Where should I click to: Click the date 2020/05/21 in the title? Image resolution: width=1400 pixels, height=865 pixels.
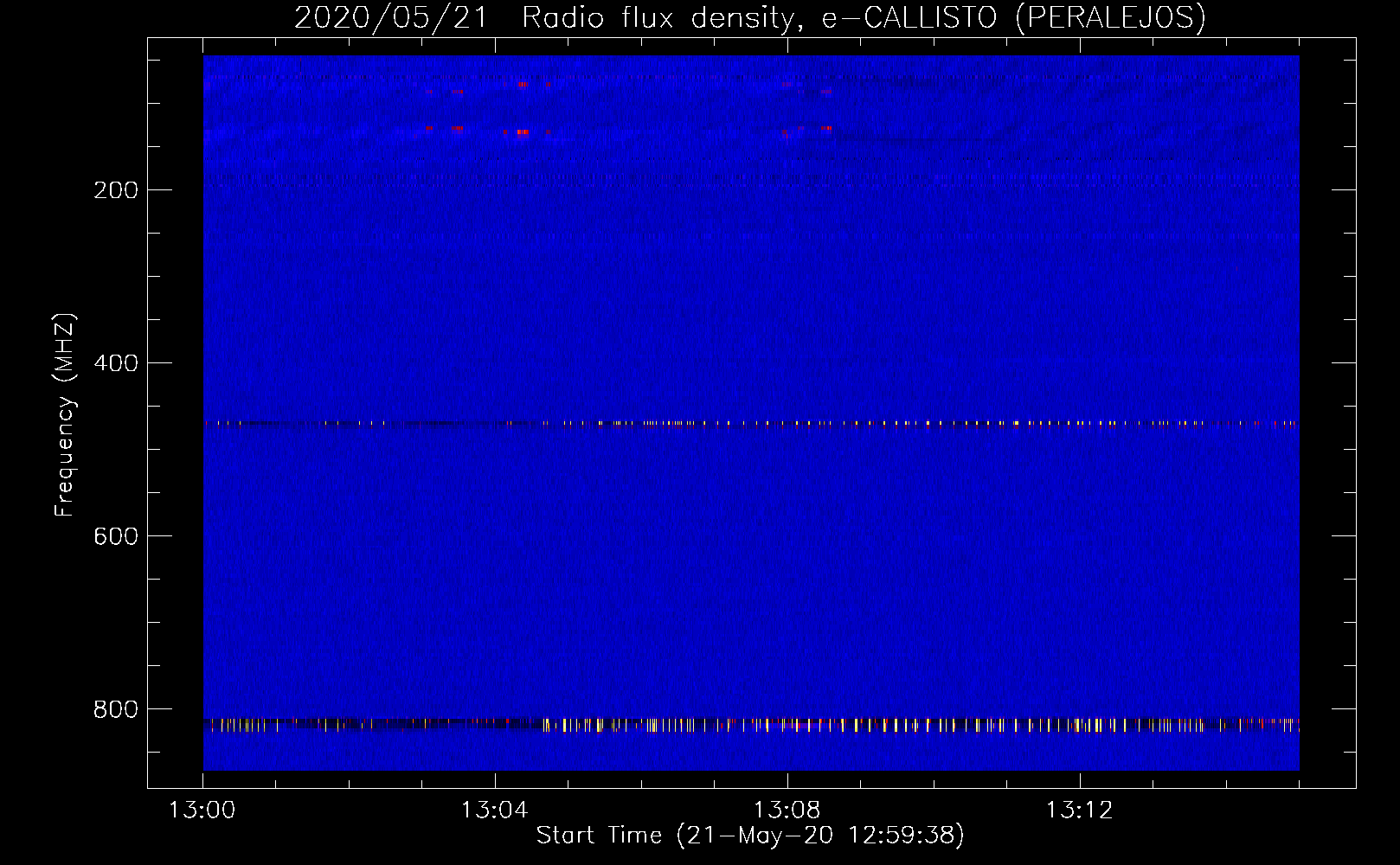391,17
